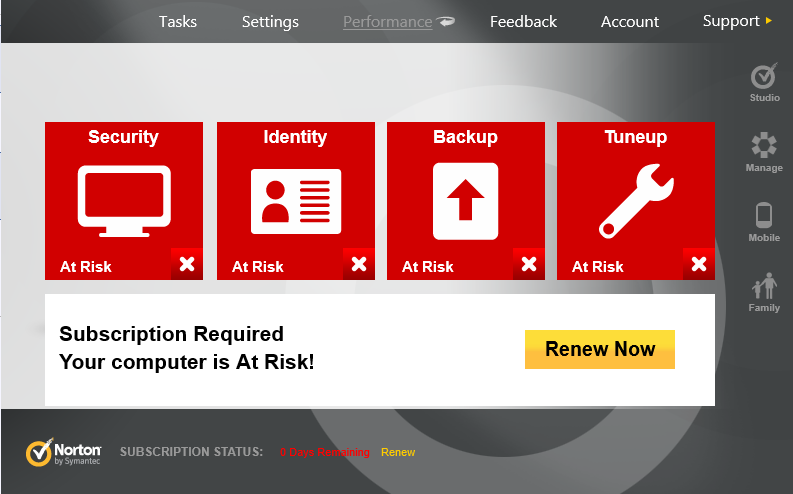Image resolution: width=793 pixels, height=494 pixels.
Task: Click the Your computer is At Risk message
Action: point(187,362)
